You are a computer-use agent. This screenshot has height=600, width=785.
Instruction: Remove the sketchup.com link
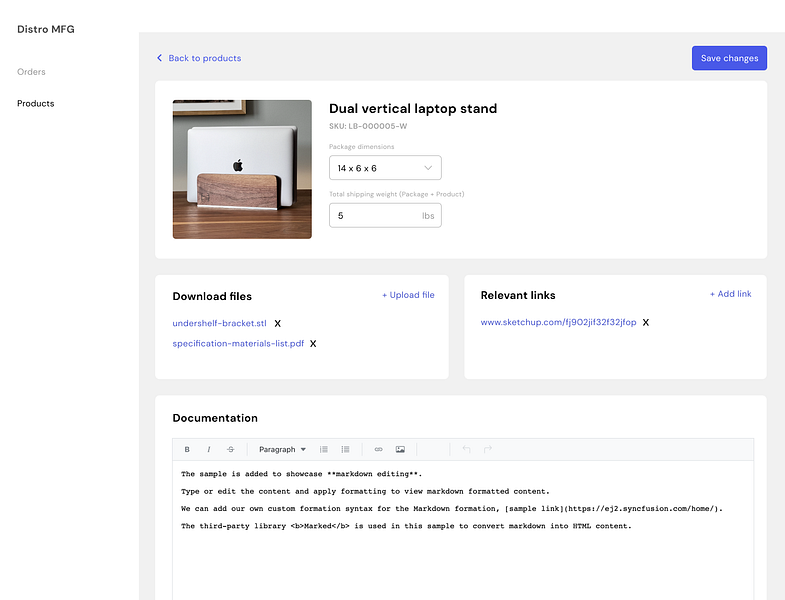(646, 322)
